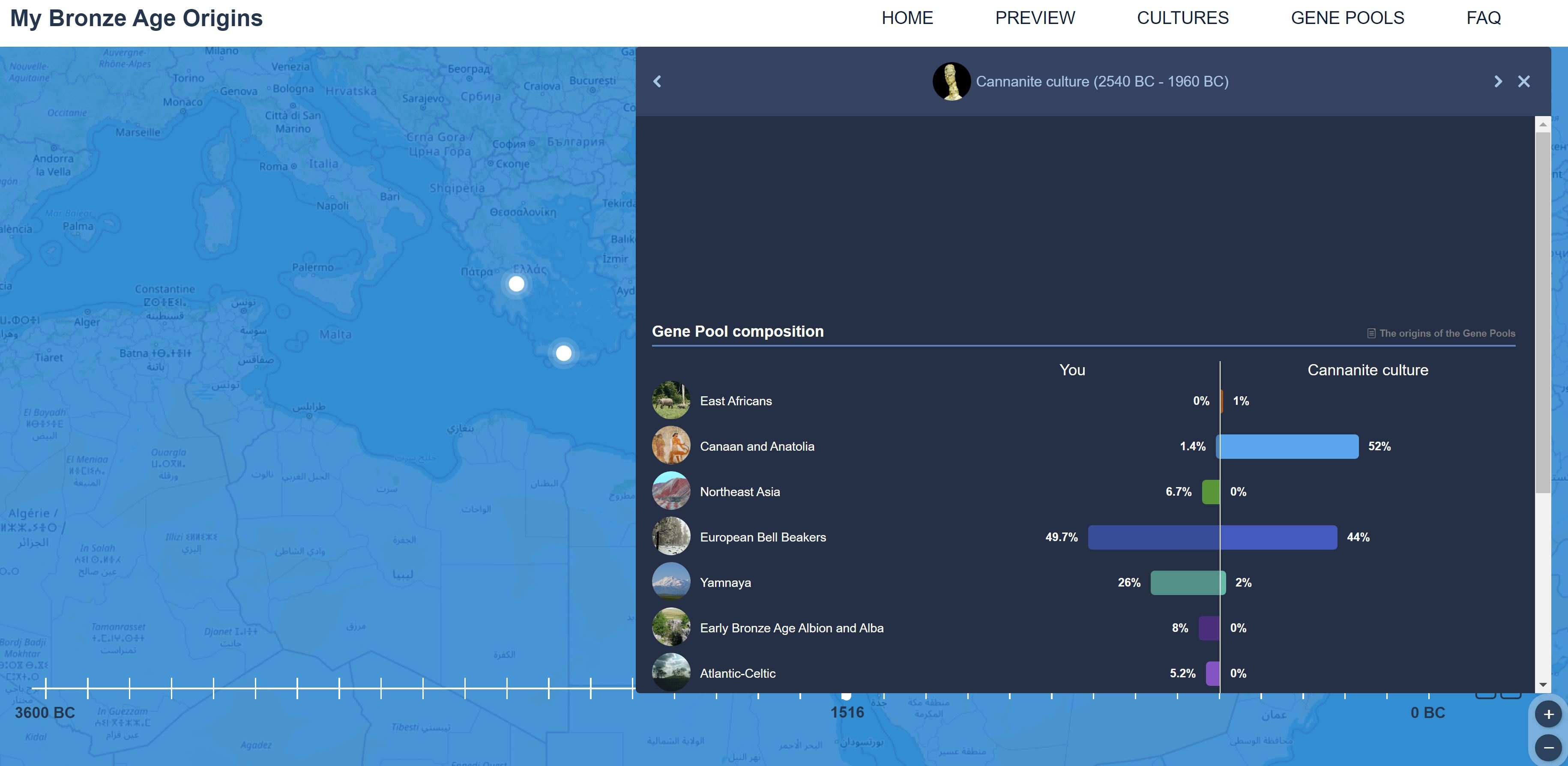The height and width of the screenshot is (766, 1568).
Task: Close the Cannanite culture panel
Action: [x=1523, y=81]
